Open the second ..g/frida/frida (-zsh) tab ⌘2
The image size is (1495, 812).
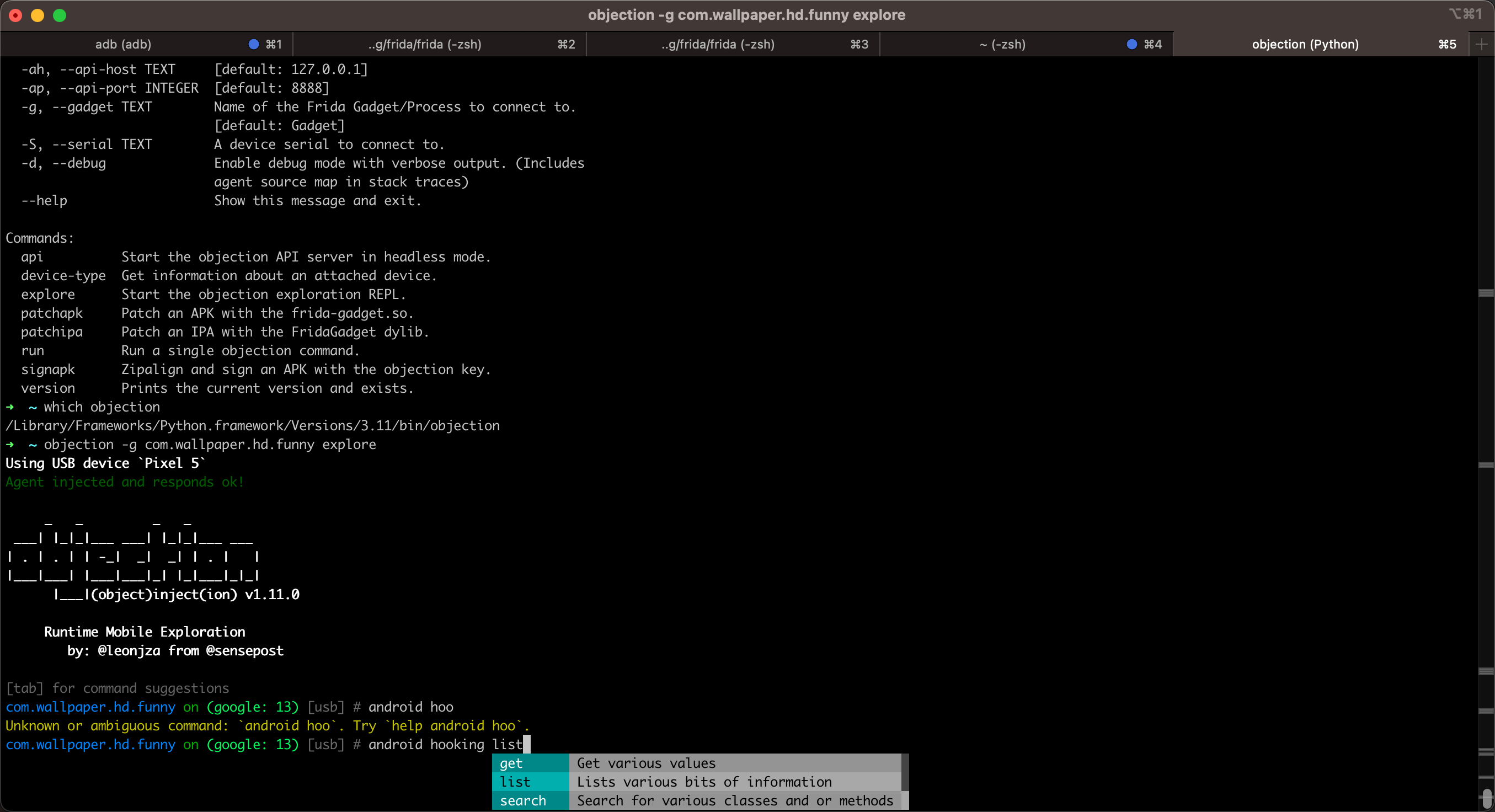pos(439,44)
